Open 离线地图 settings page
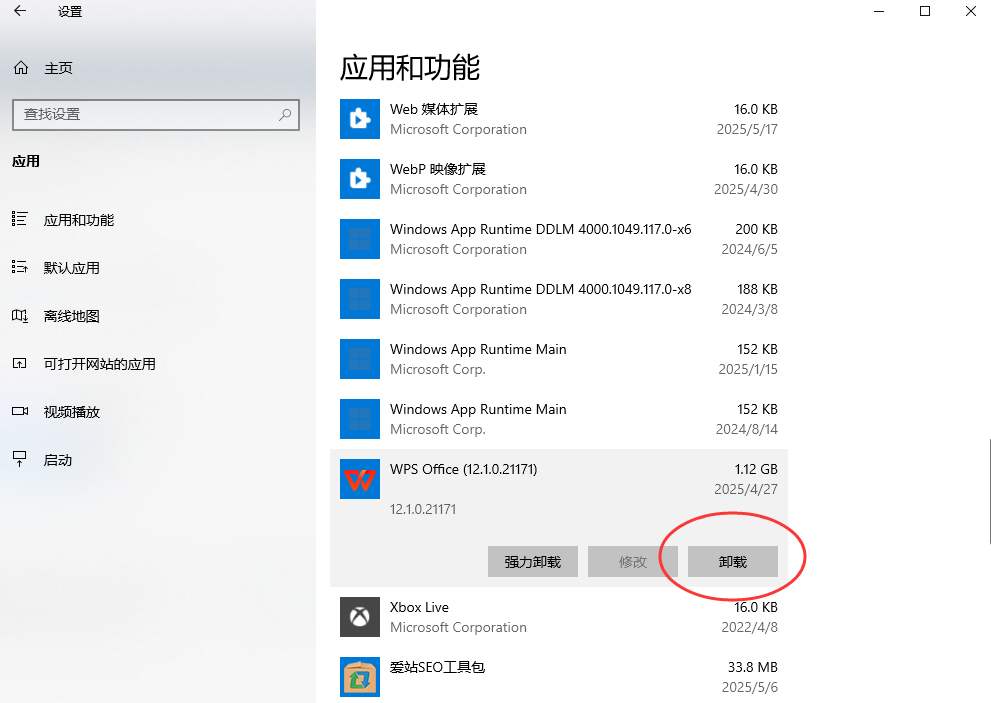The image size is (991, 703). pos(71,316)
